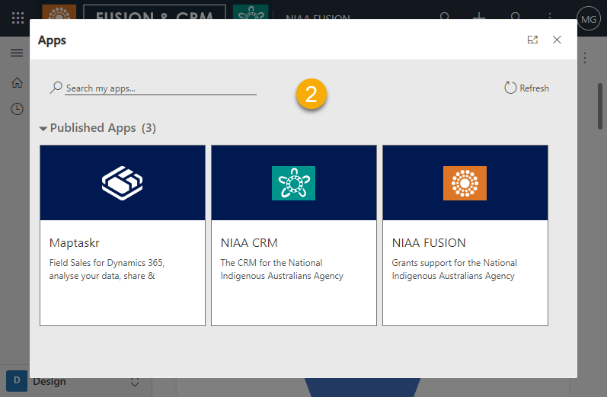Collapse the Published Apps section
This screenshot has width=607, height=397.
[x=43, y=128]
